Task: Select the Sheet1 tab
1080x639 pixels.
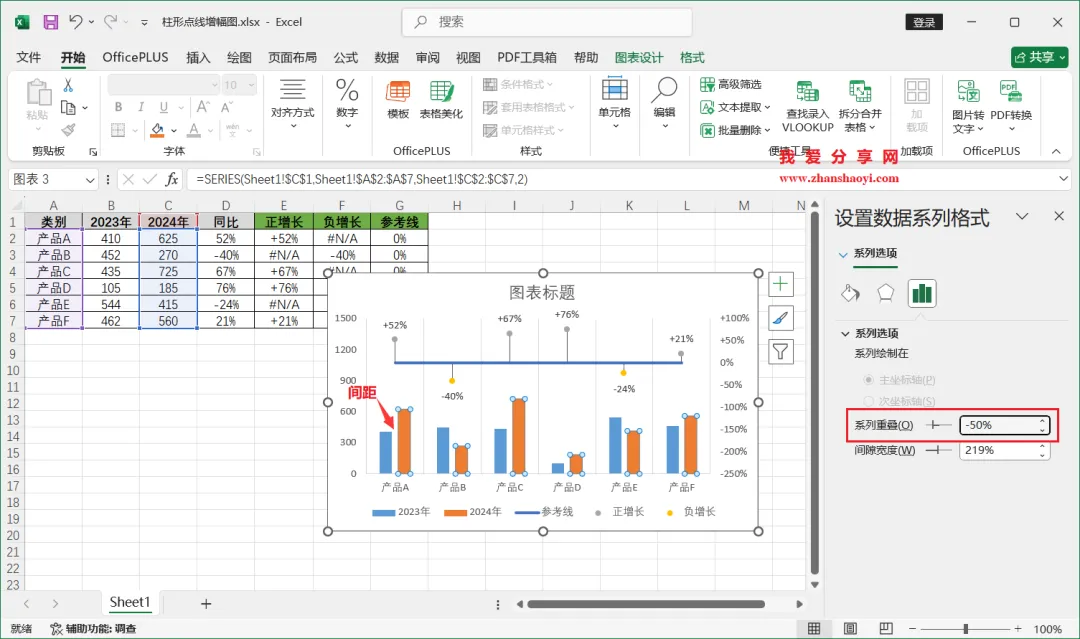Action: click(129, 603)
